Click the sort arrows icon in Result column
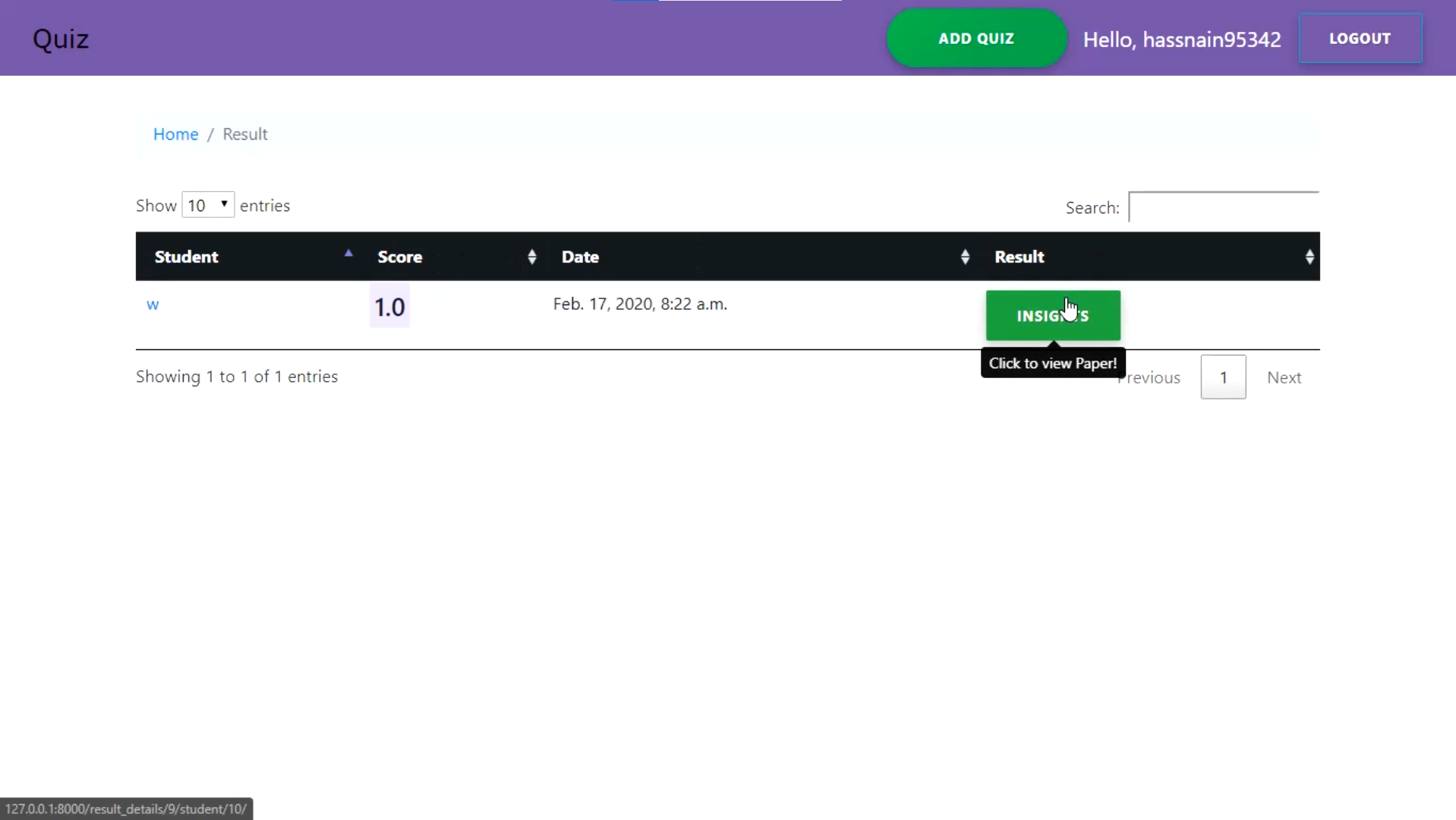The width and height of the screenshot is (1456, 820). click(1309, 257)
